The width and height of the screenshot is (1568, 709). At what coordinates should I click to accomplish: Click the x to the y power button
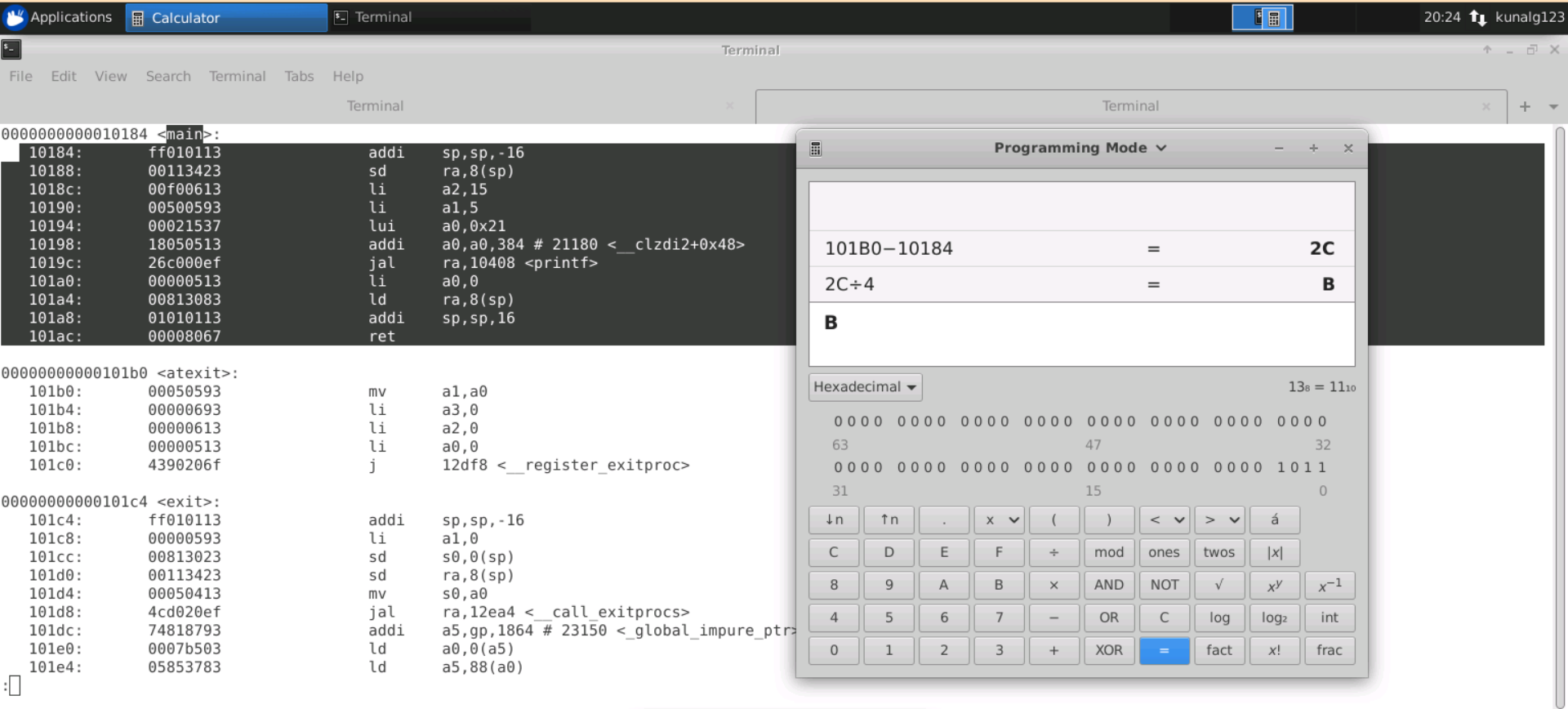pyautogui.click(x=1274, y=585)
